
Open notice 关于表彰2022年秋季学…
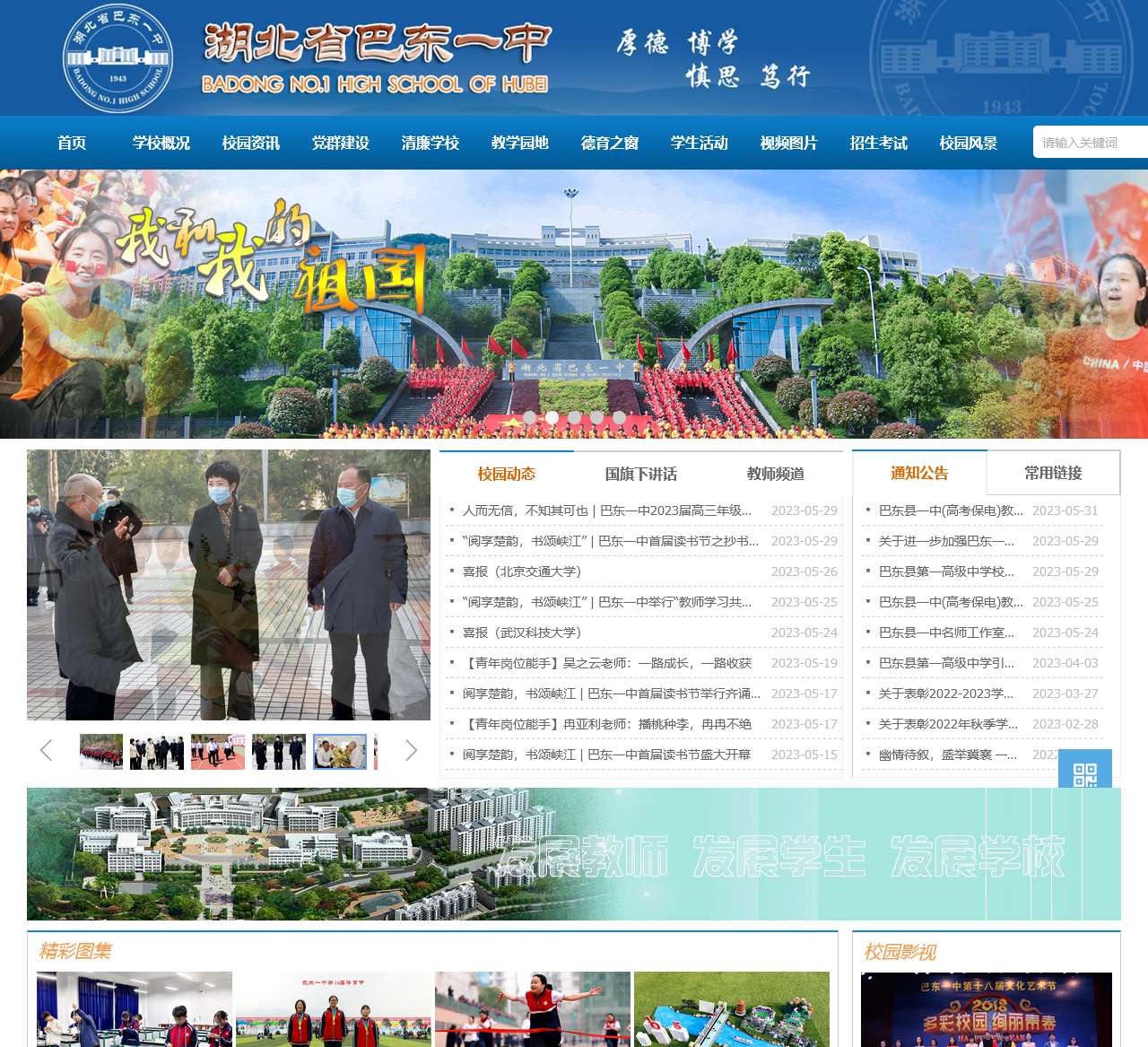(x=949, y=724)
